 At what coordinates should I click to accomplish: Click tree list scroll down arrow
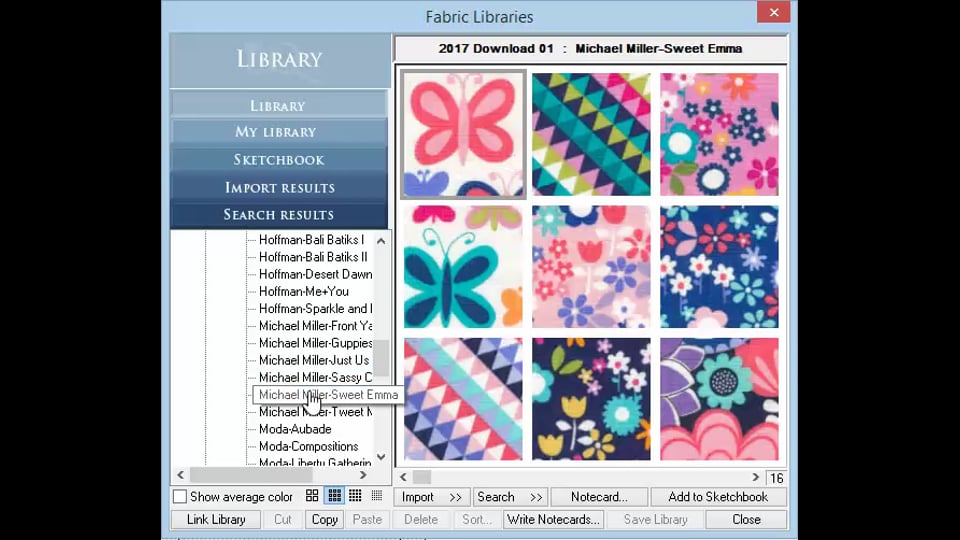coord(381,457)
